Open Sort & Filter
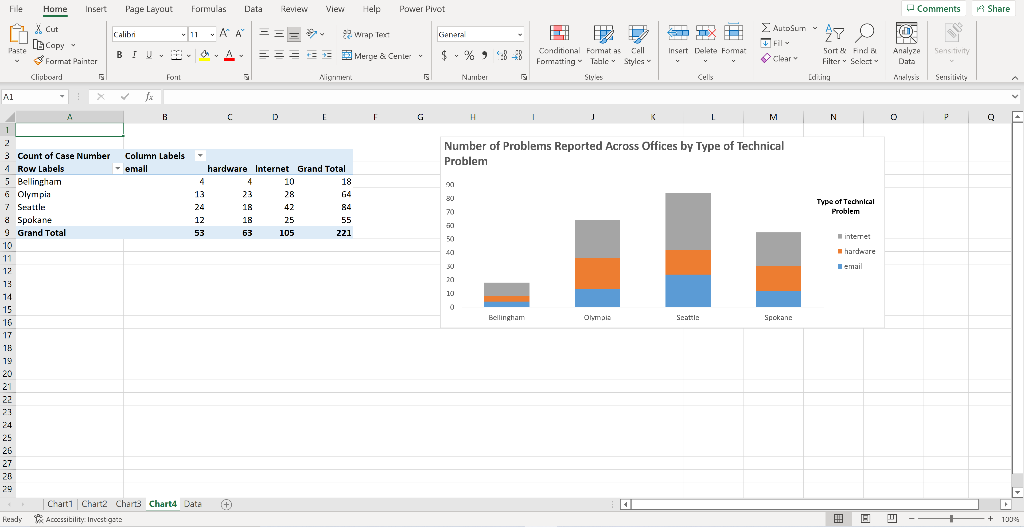1024x527 pixels. [835, 45]
